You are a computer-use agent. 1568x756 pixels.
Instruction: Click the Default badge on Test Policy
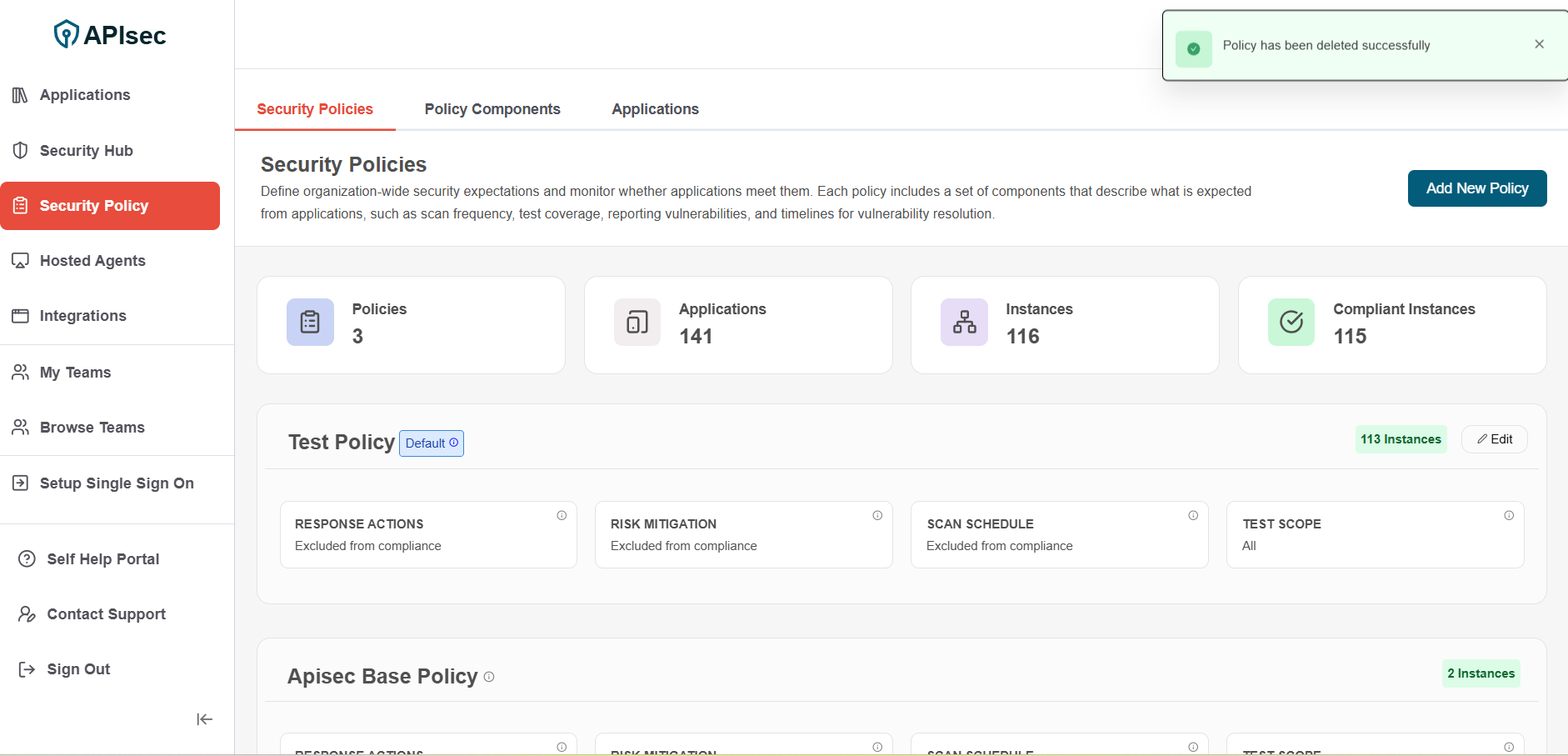(431, 443)
